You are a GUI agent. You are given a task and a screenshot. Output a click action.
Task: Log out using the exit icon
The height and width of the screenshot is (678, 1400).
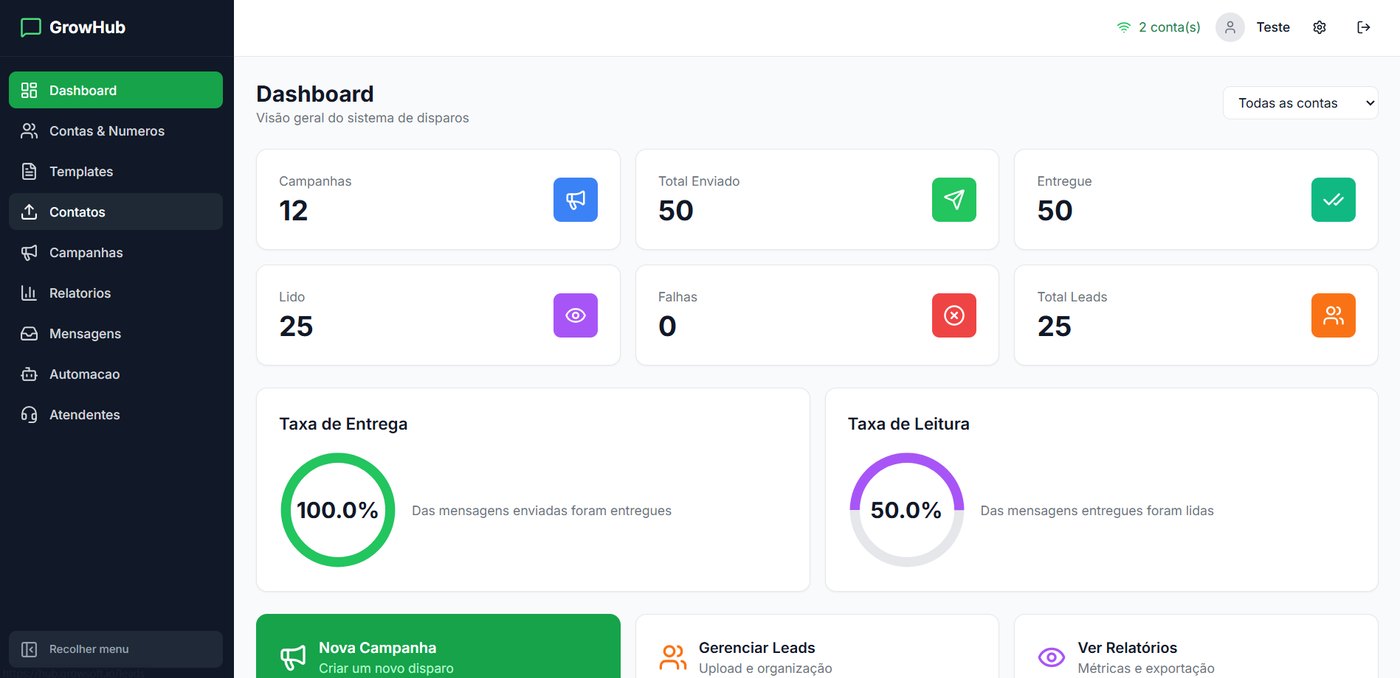click(x=1363, y=27)
